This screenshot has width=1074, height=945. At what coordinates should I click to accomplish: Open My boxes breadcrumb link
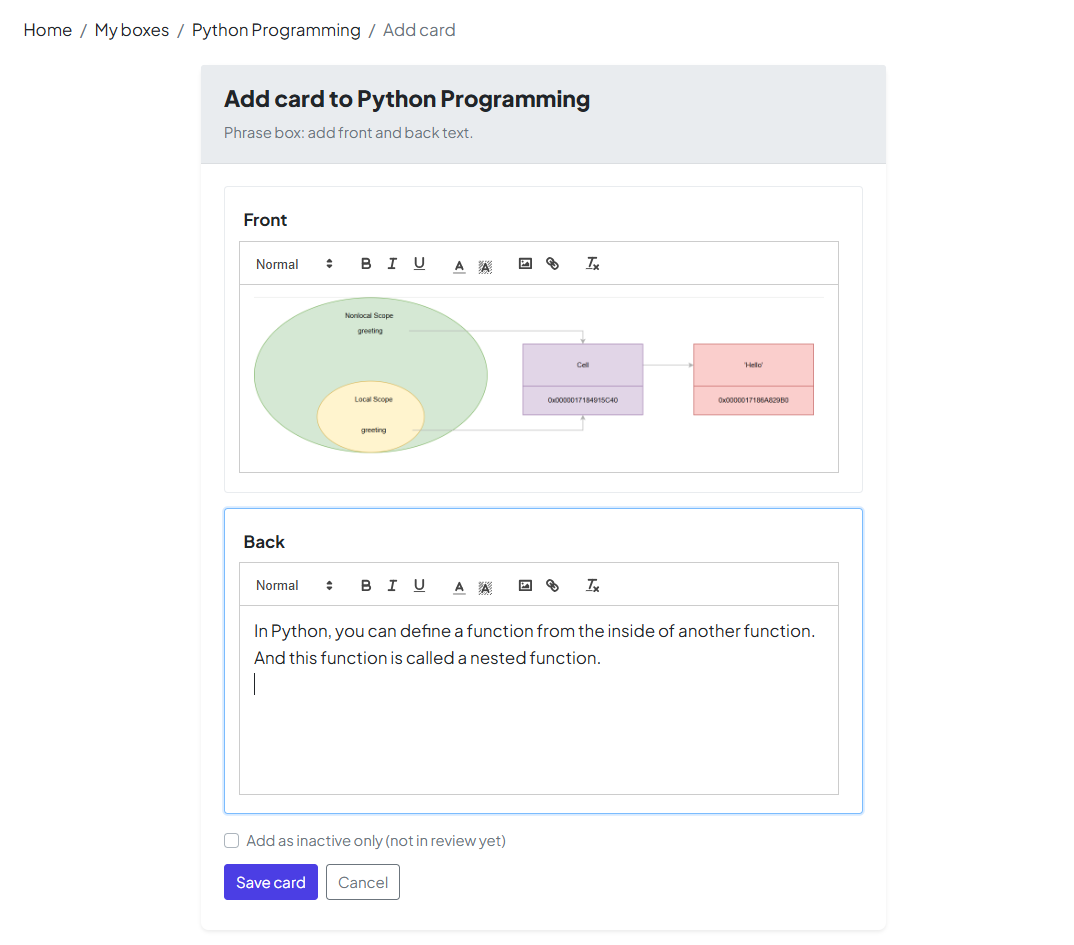coord(132,30)
